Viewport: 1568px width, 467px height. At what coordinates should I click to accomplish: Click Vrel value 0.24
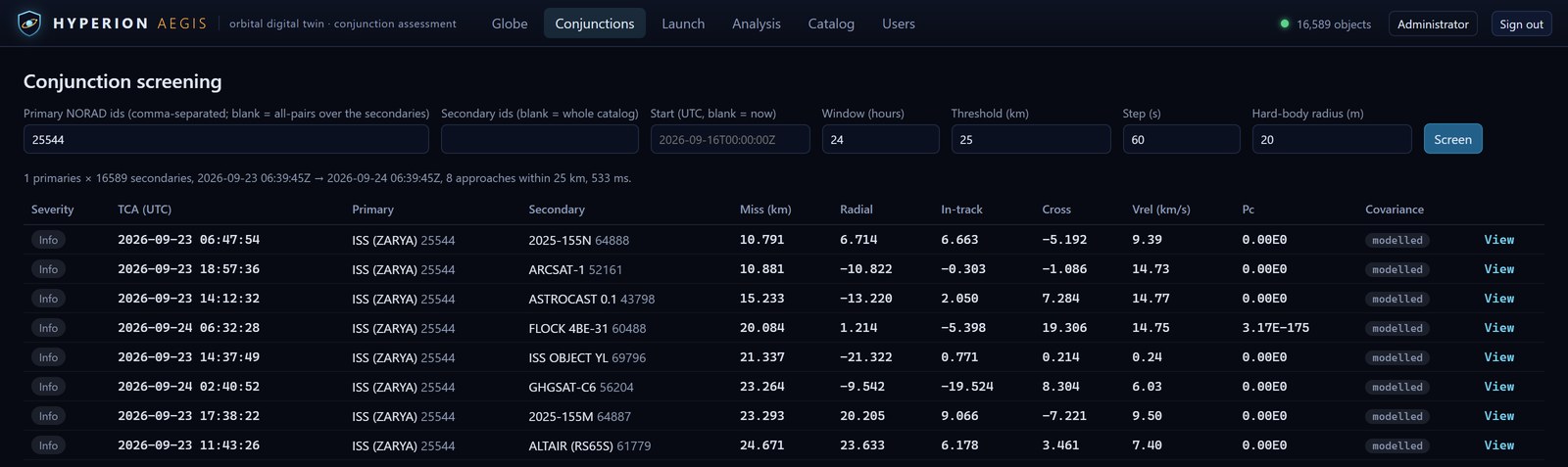click(1147, 357)
